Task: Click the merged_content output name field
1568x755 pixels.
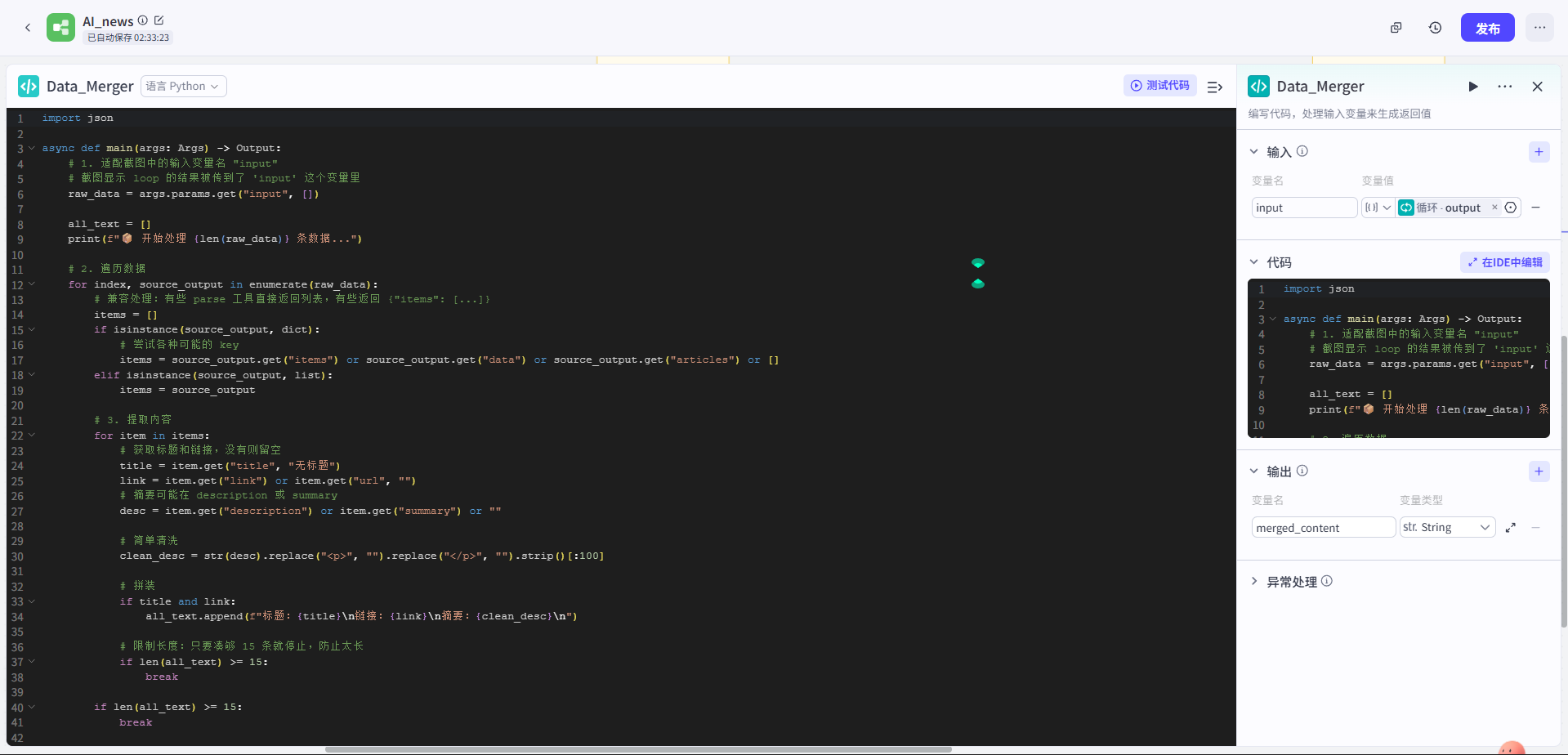Action: click(x=1324, y=527)
